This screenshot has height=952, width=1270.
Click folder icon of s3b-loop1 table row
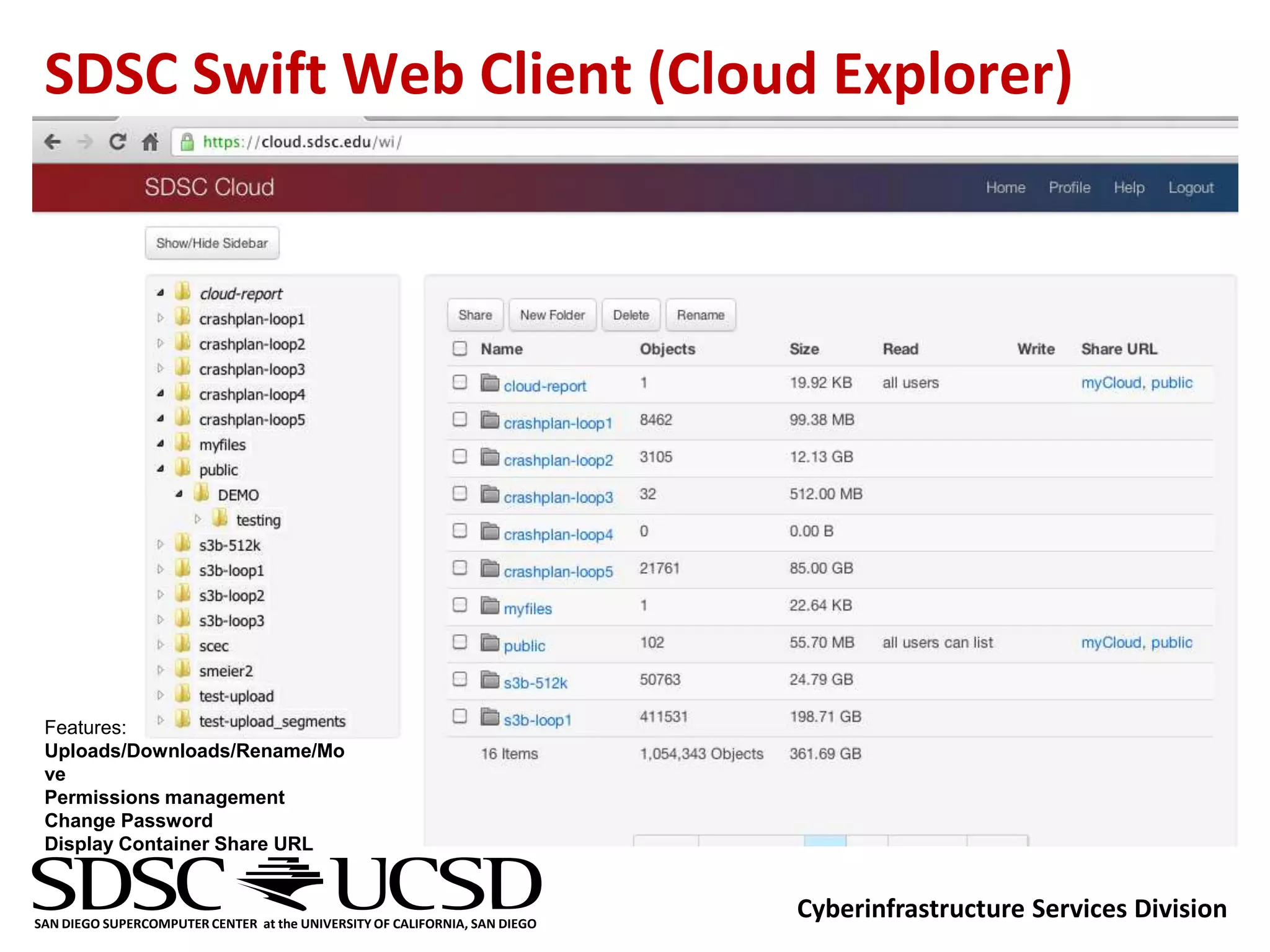(x=490, y=717)
